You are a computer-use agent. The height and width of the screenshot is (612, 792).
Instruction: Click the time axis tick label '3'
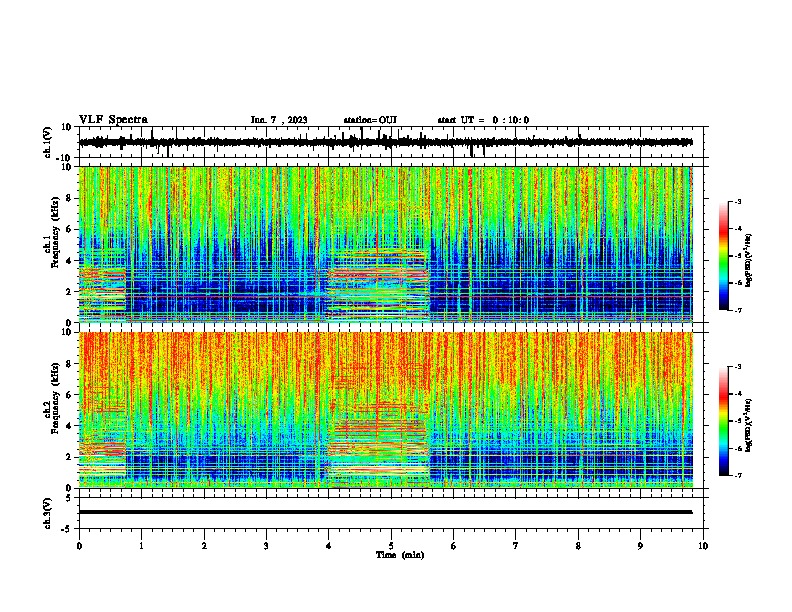click(266, 546)
